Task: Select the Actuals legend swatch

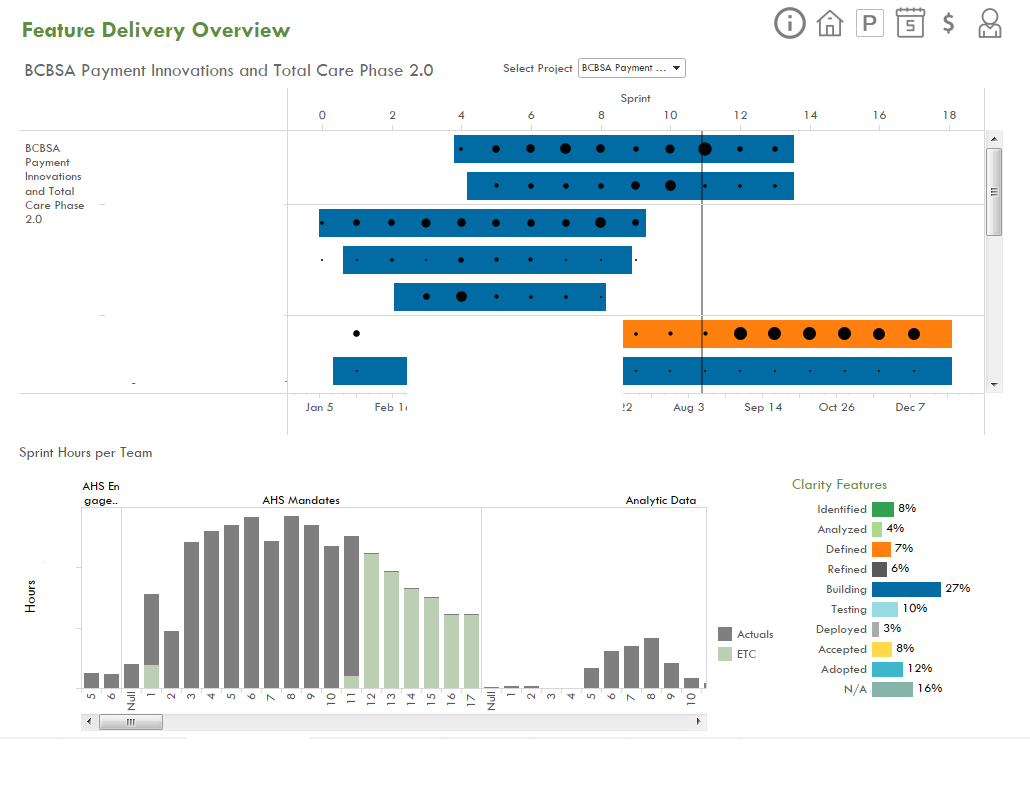Action: point(725,634)
